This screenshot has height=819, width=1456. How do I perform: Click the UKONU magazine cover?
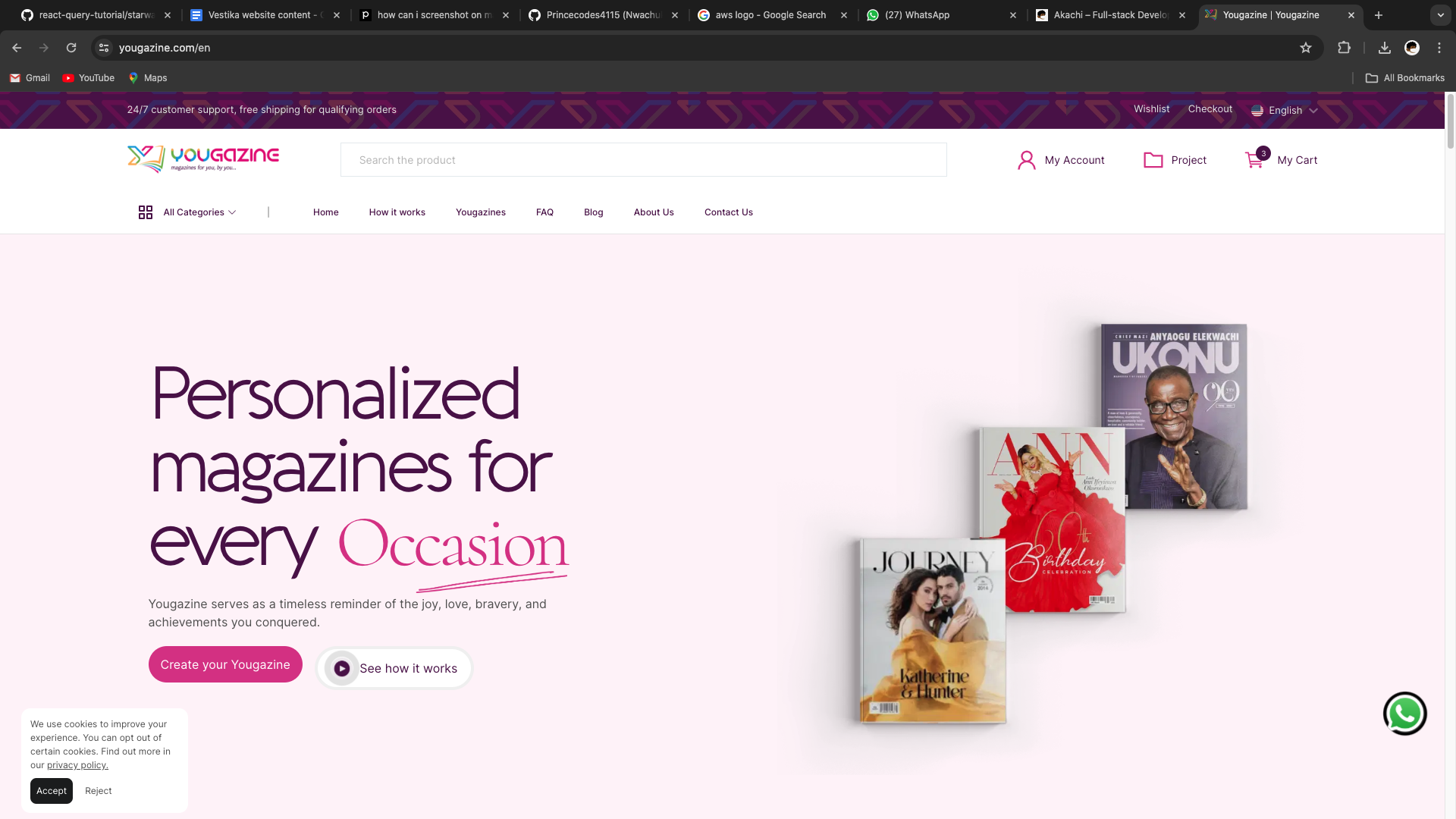coord(1173,416)
